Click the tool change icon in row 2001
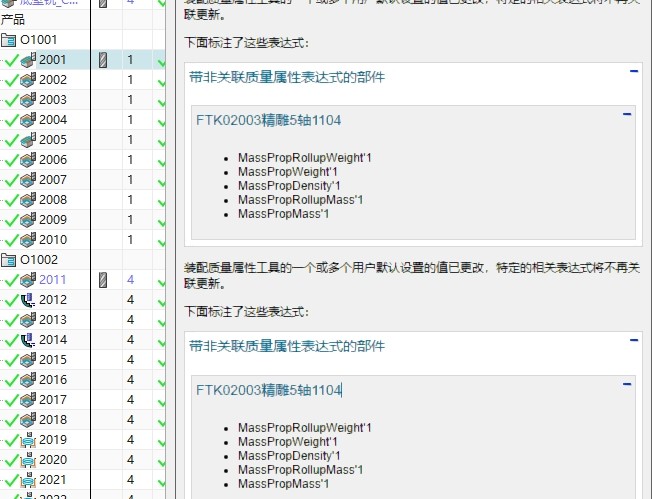This screenshot has height=499, width=652. click(103, 60)
